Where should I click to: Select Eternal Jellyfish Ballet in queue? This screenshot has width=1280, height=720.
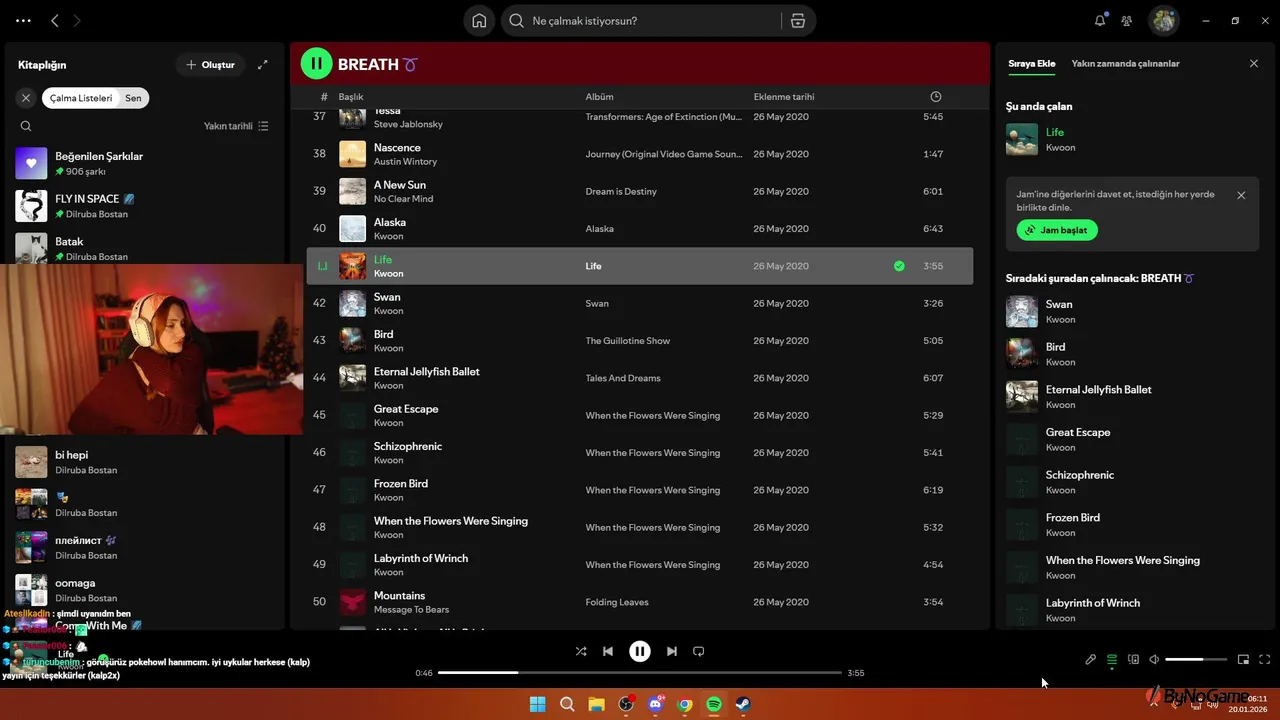click(x=1130, y=397)
